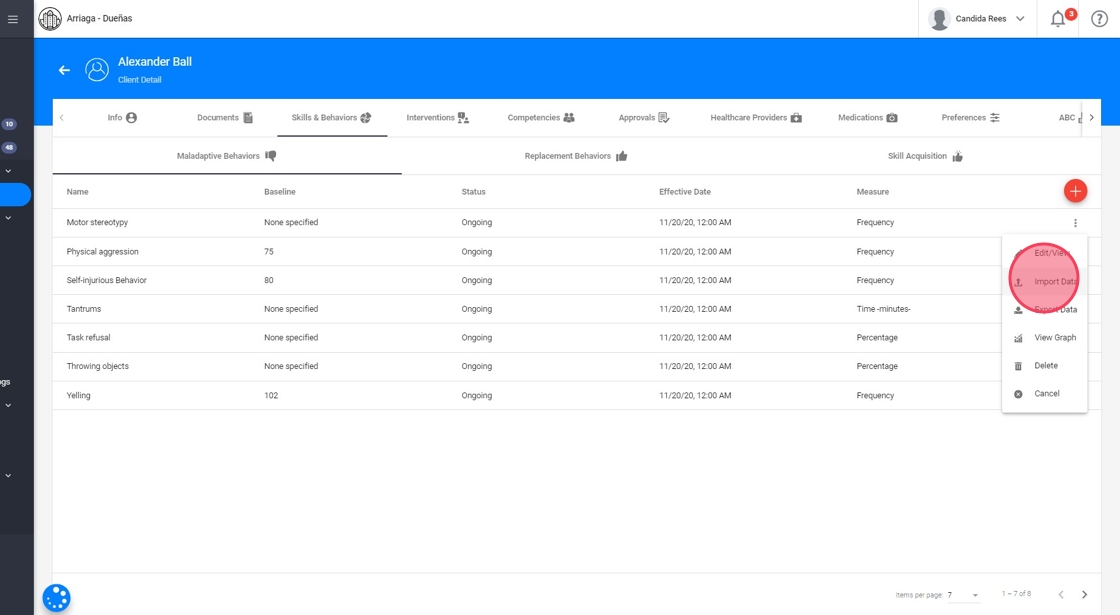Viewport: 1120px width, 615px height.
Task: Select View Graph in the row menu
Action: [1044, 337]
